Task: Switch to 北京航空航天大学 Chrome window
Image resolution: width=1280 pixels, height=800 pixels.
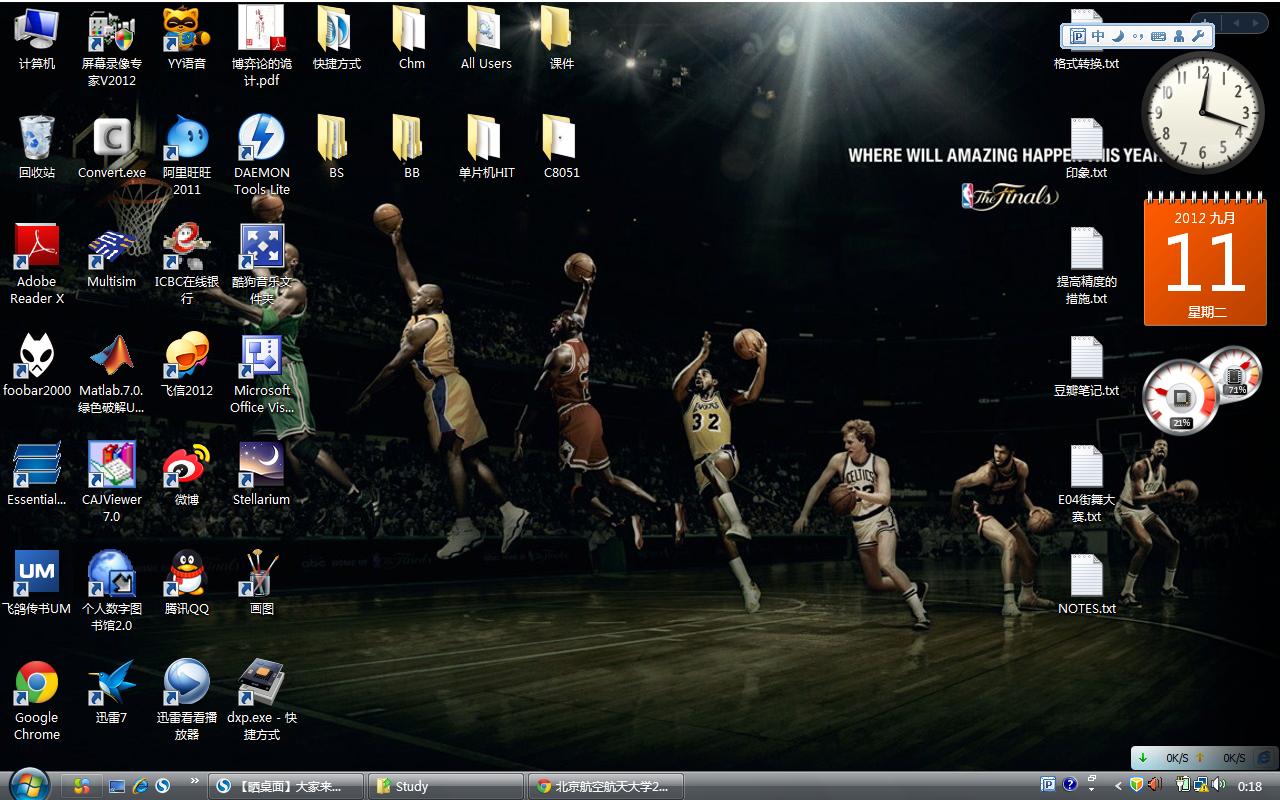Action: click(605, 786)
